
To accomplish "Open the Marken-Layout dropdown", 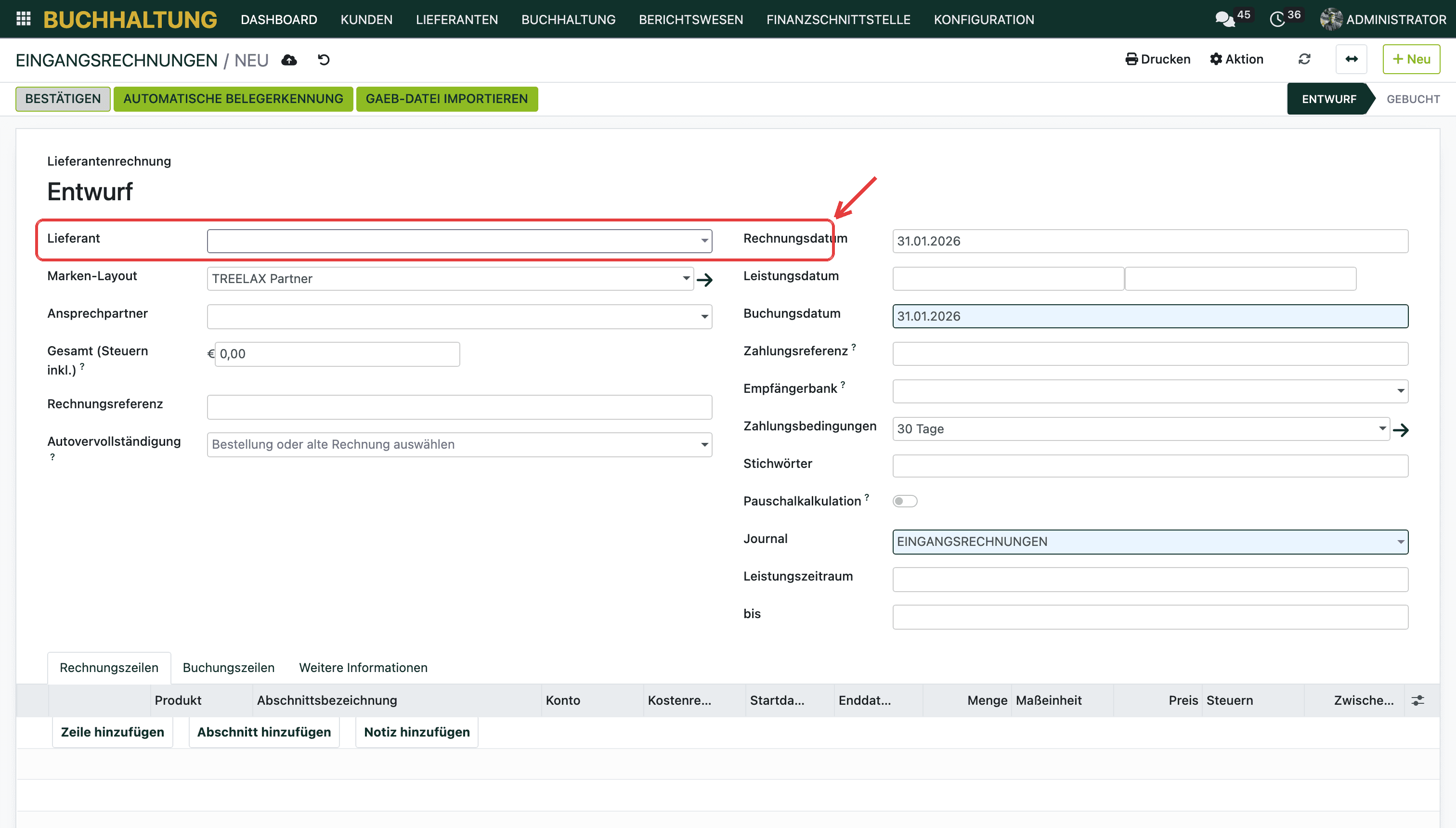I will tap(686, 279).
